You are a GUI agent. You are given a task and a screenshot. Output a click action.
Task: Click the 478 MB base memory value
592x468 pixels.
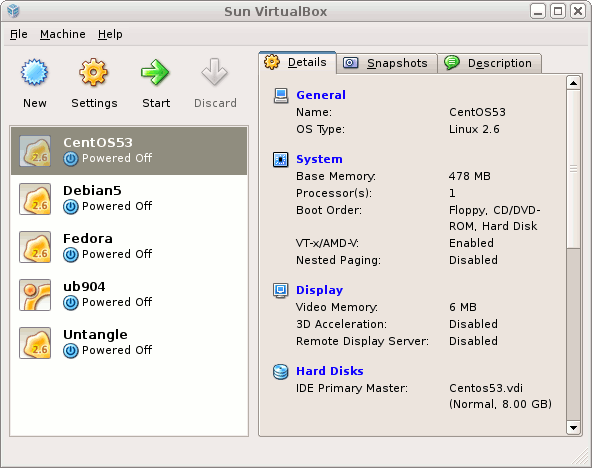tap(469, 176)
